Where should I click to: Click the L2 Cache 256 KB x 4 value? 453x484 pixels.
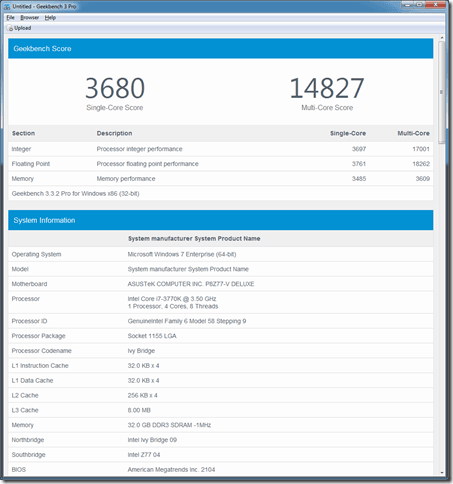click(x=143, y=395)
